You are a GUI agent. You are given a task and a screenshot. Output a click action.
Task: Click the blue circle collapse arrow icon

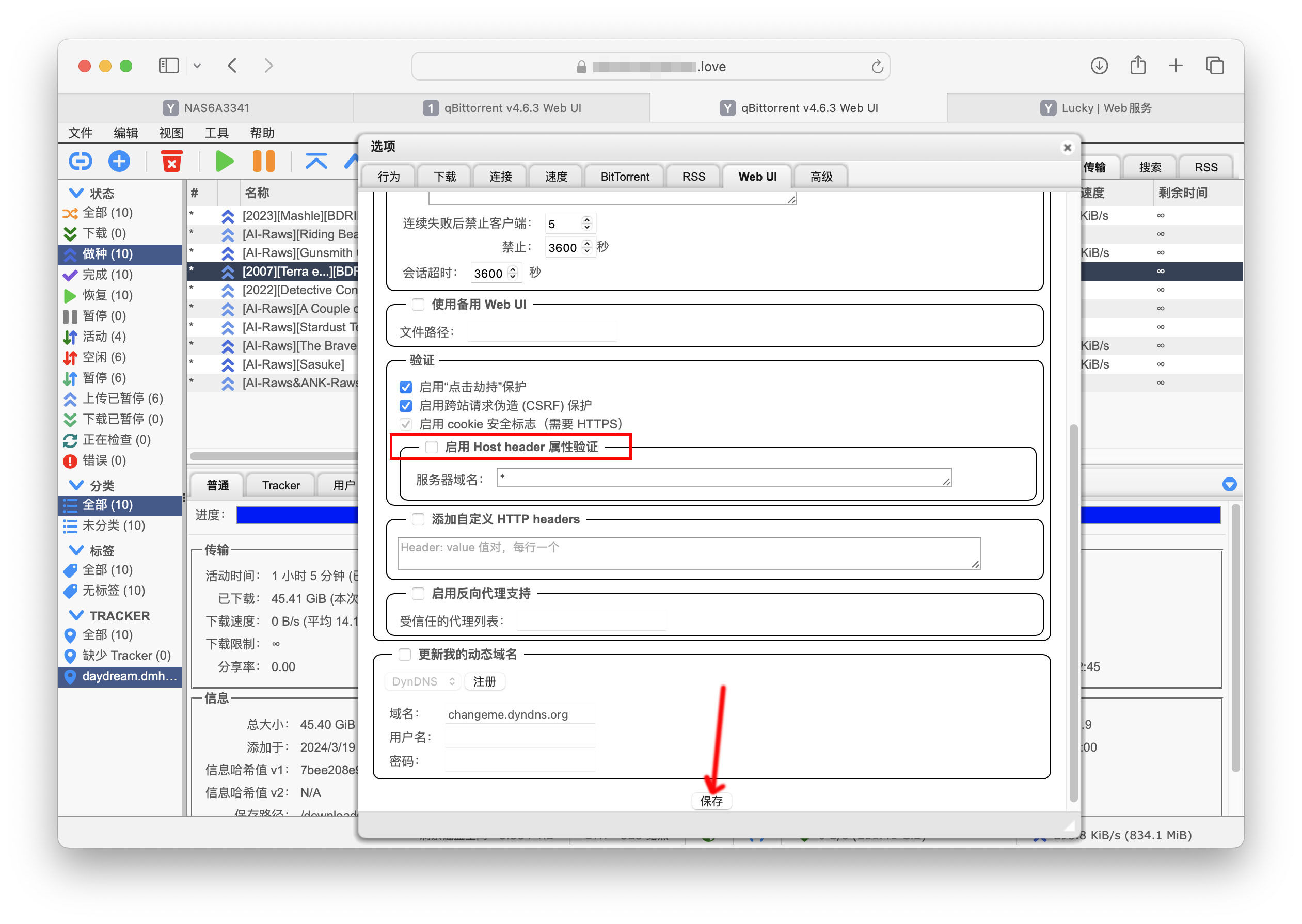[x=1229, y=485]
